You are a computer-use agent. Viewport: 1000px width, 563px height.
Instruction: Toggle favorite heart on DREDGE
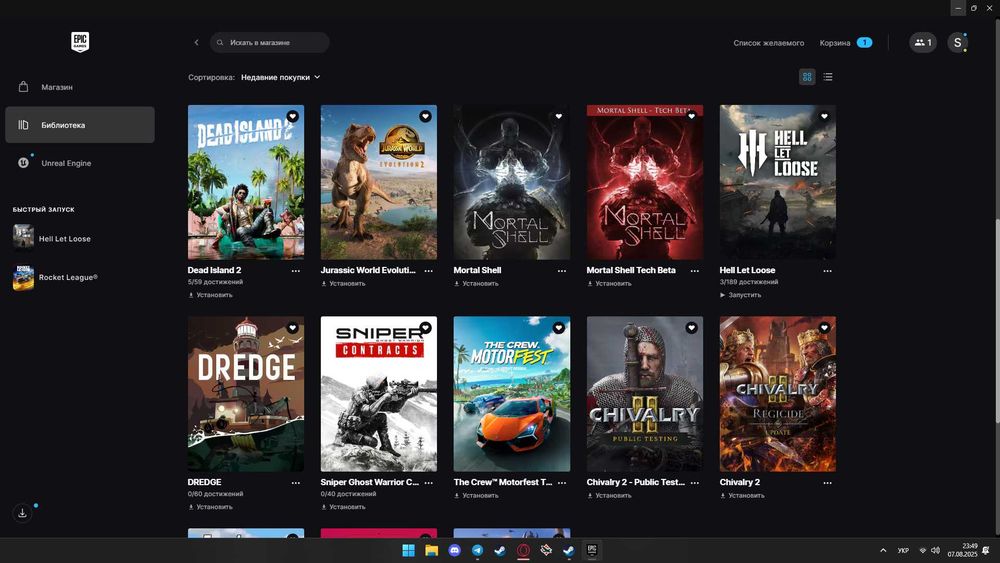293,328
